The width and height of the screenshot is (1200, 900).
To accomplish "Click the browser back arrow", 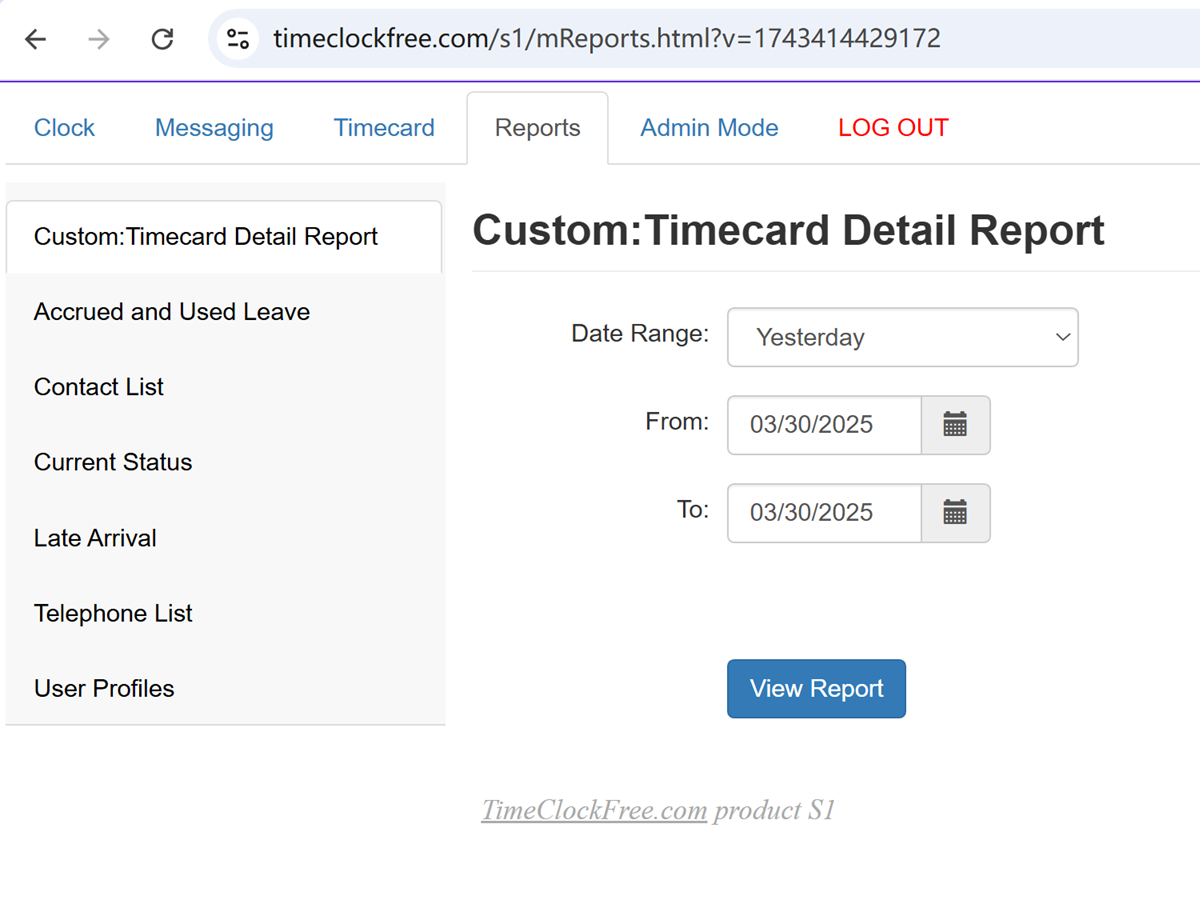I will 36,39.
